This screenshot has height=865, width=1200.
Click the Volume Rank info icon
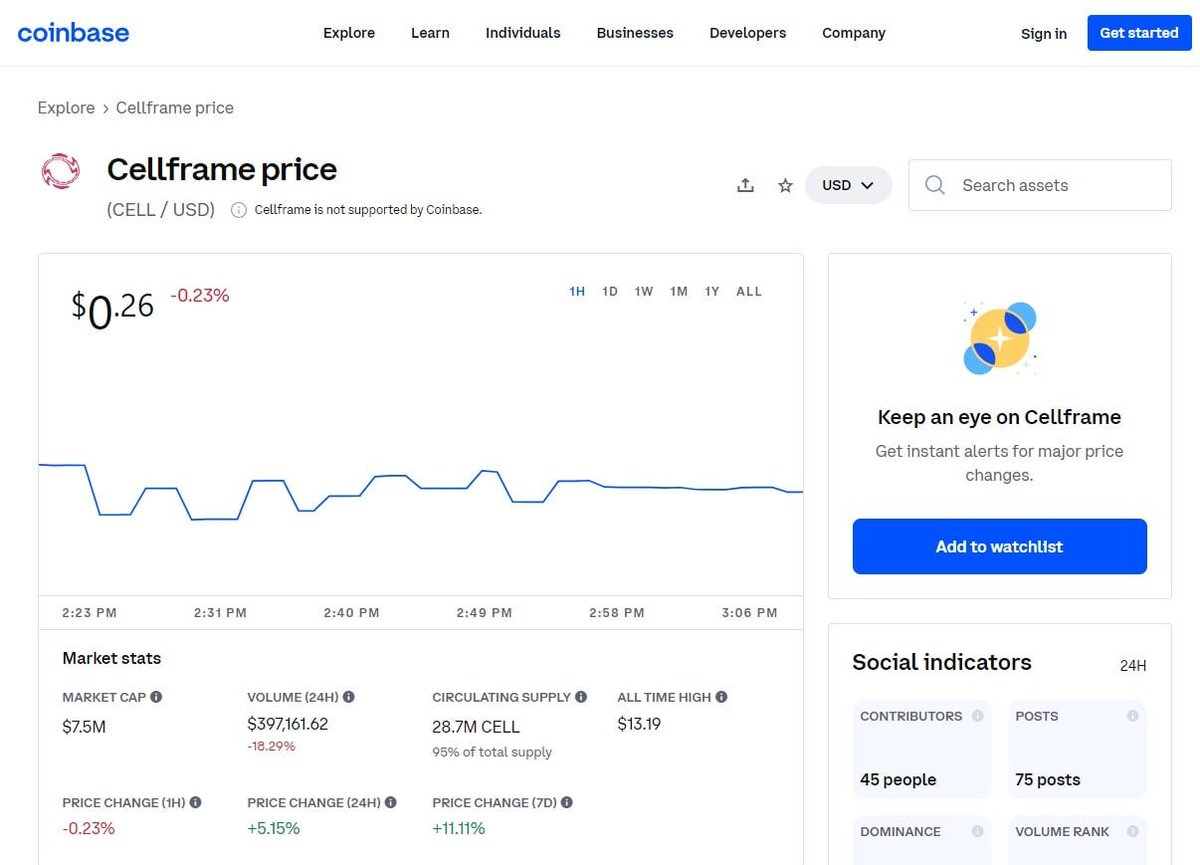click(1132, 831)
